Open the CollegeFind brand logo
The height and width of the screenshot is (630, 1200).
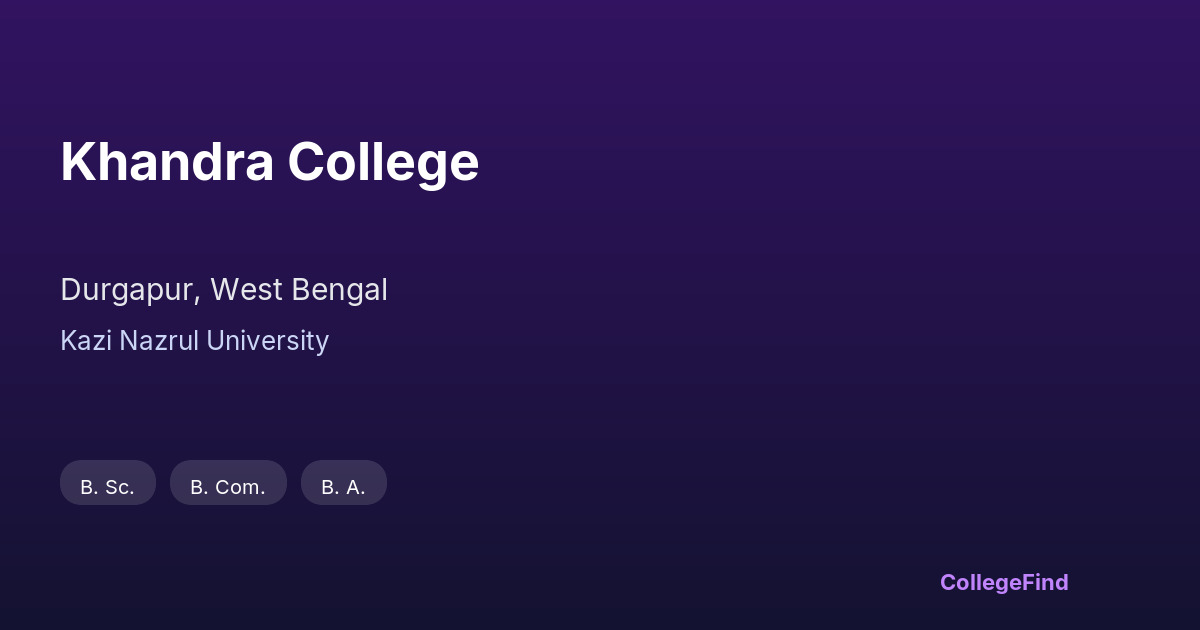click(1003, 582)
